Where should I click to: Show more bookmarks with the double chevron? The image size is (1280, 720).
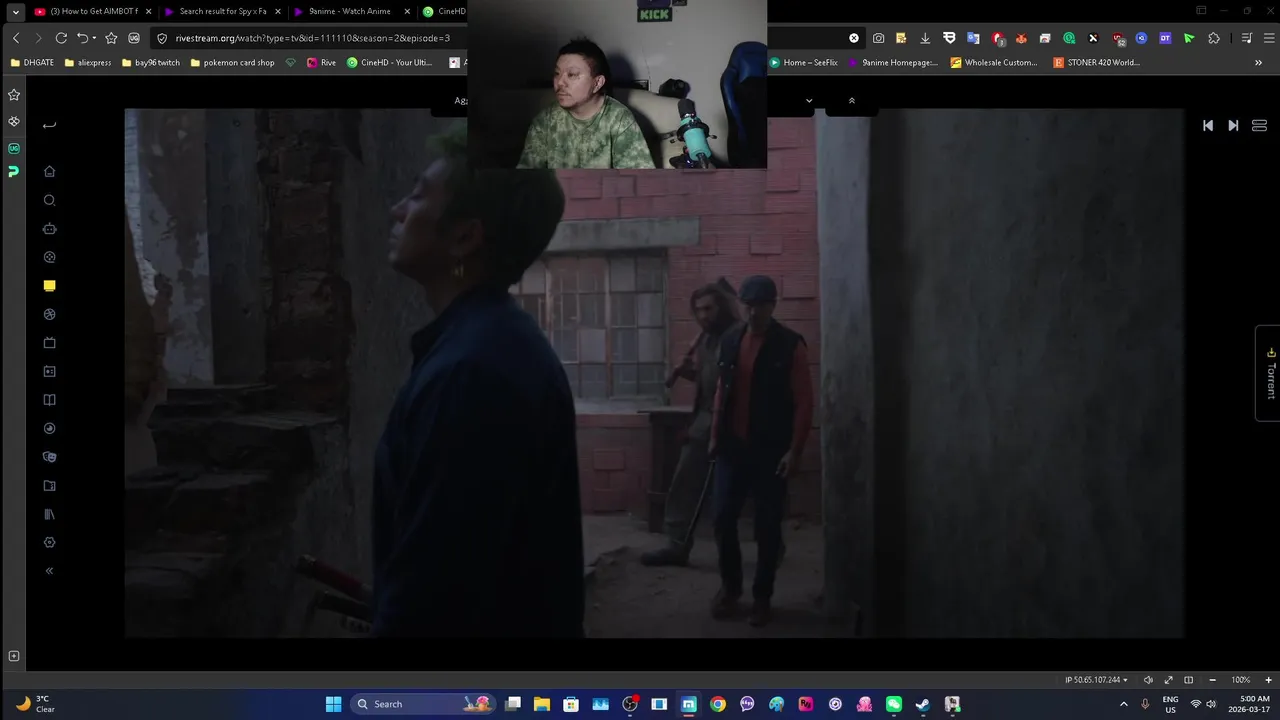[1258, 62]
